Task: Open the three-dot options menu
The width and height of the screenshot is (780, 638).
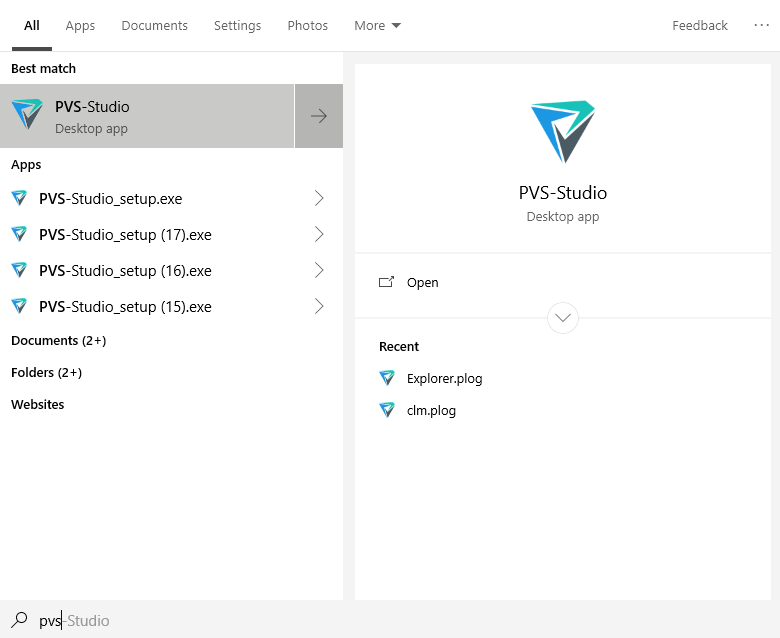Action: pos(762,25)
